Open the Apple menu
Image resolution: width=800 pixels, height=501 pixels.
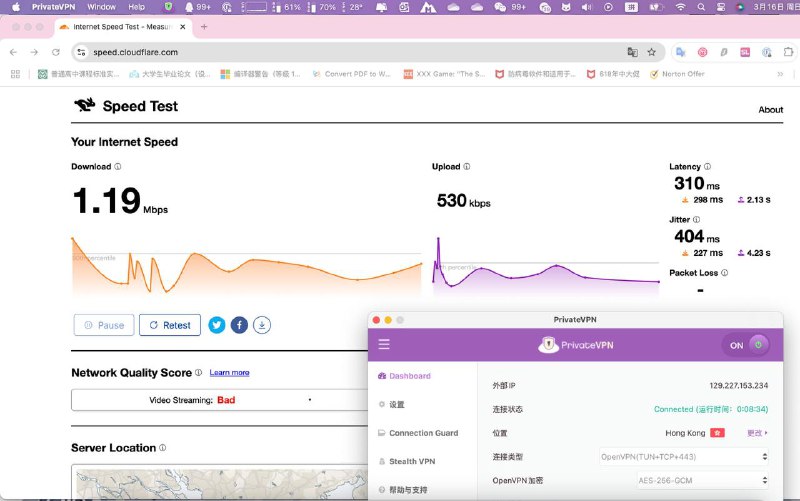[x=16, y=7]
